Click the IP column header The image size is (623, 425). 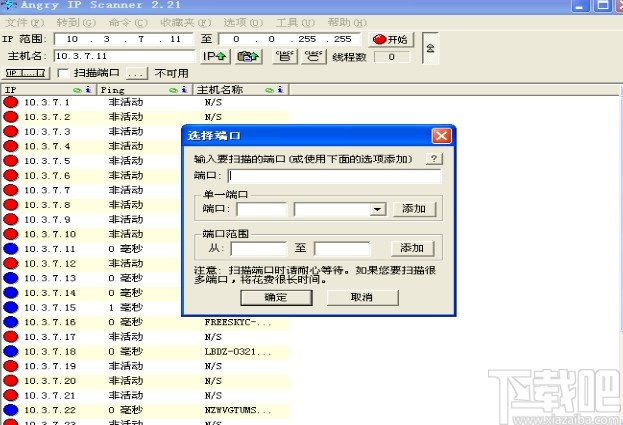pyautogui.click(x=49, y=90)
